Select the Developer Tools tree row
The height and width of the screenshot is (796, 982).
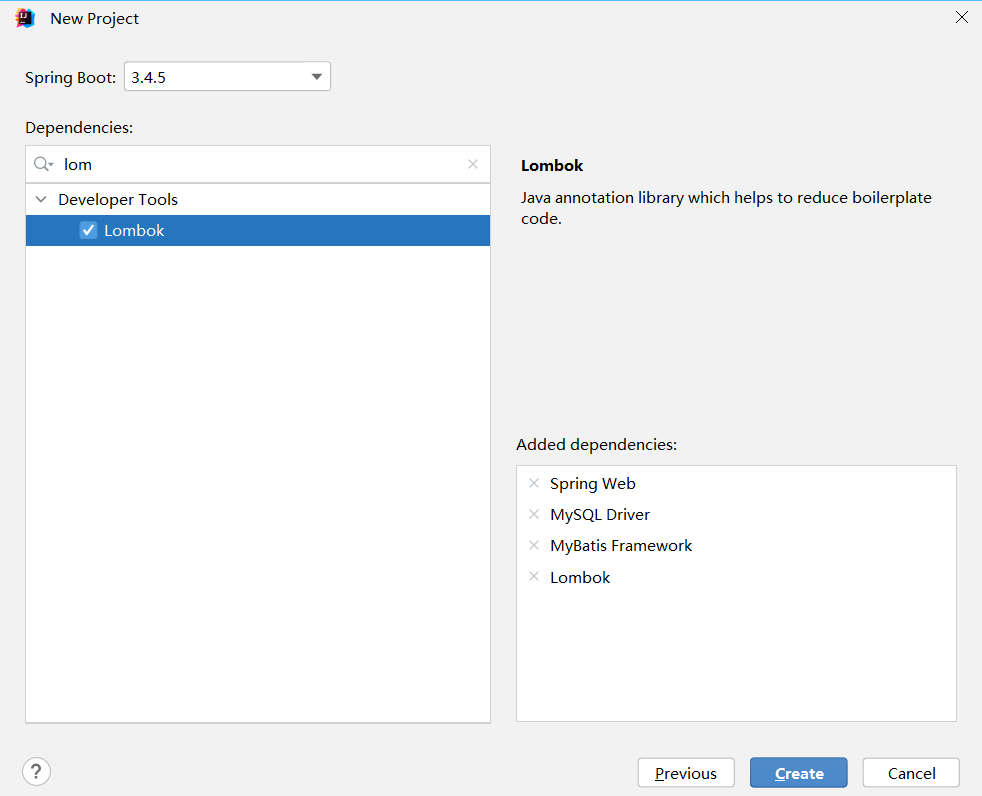click(x=258, y=199)
